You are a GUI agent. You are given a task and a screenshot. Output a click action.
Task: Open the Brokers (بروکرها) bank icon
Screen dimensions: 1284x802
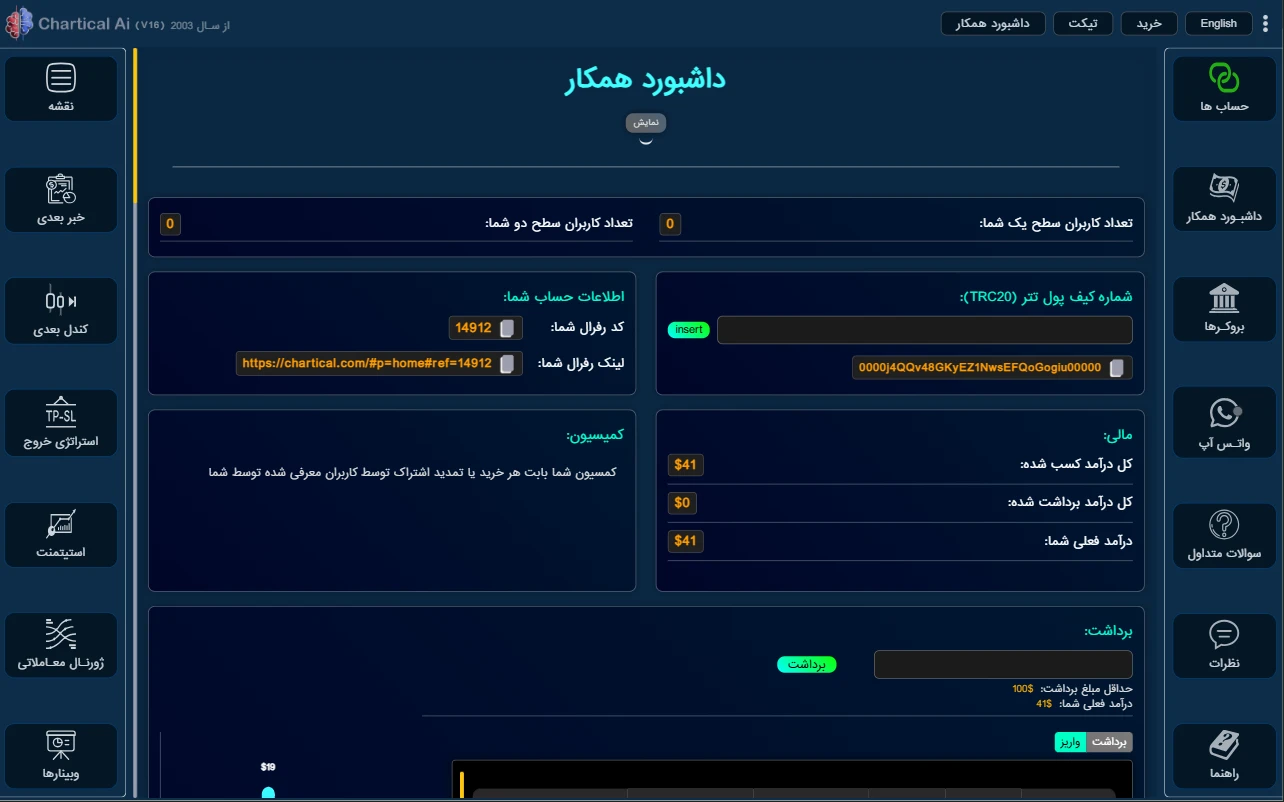click(x=1224, y=299)
